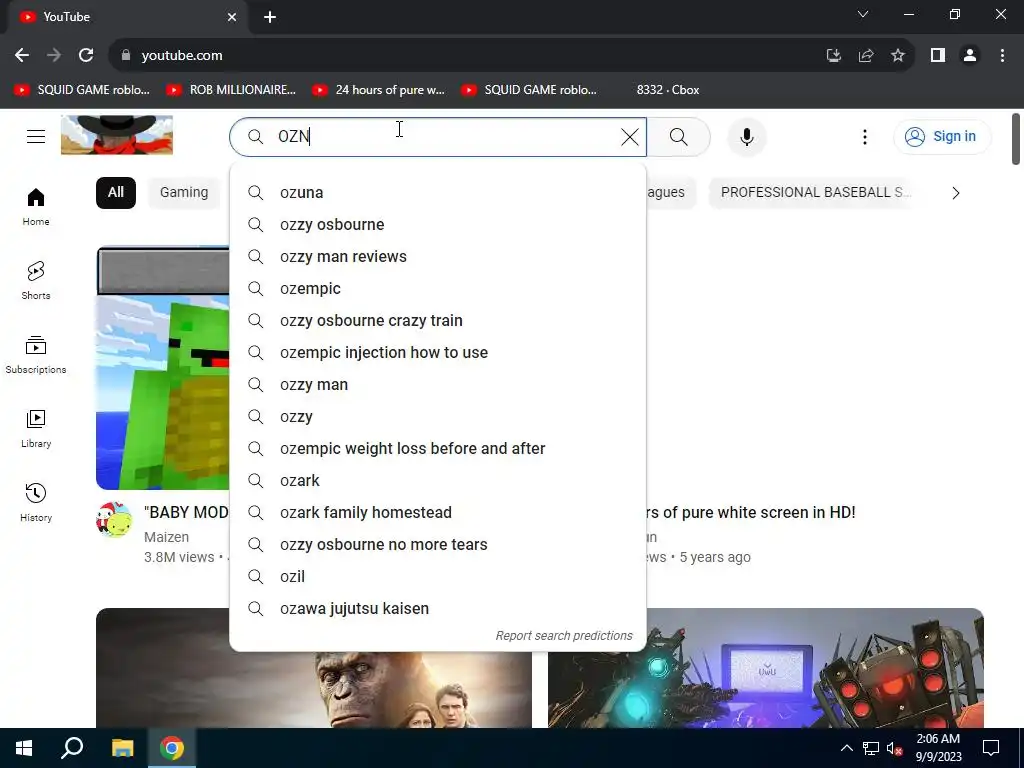
Task: Open the Windows notification center
Action: point(991,748)
